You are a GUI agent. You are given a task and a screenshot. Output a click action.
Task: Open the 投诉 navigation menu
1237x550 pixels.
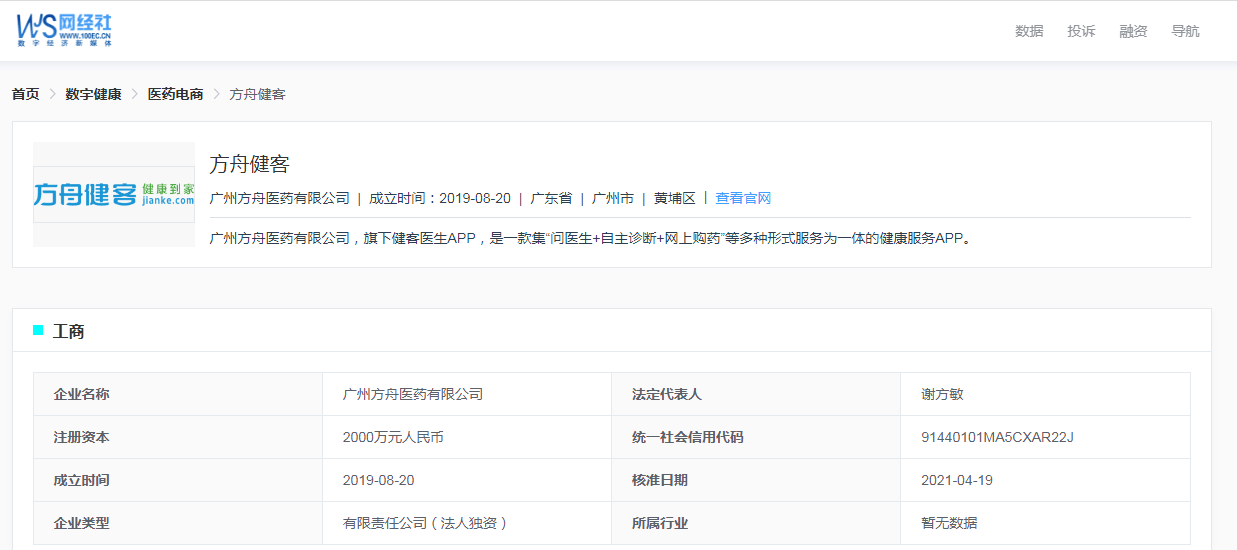(x=1081, y=31)
